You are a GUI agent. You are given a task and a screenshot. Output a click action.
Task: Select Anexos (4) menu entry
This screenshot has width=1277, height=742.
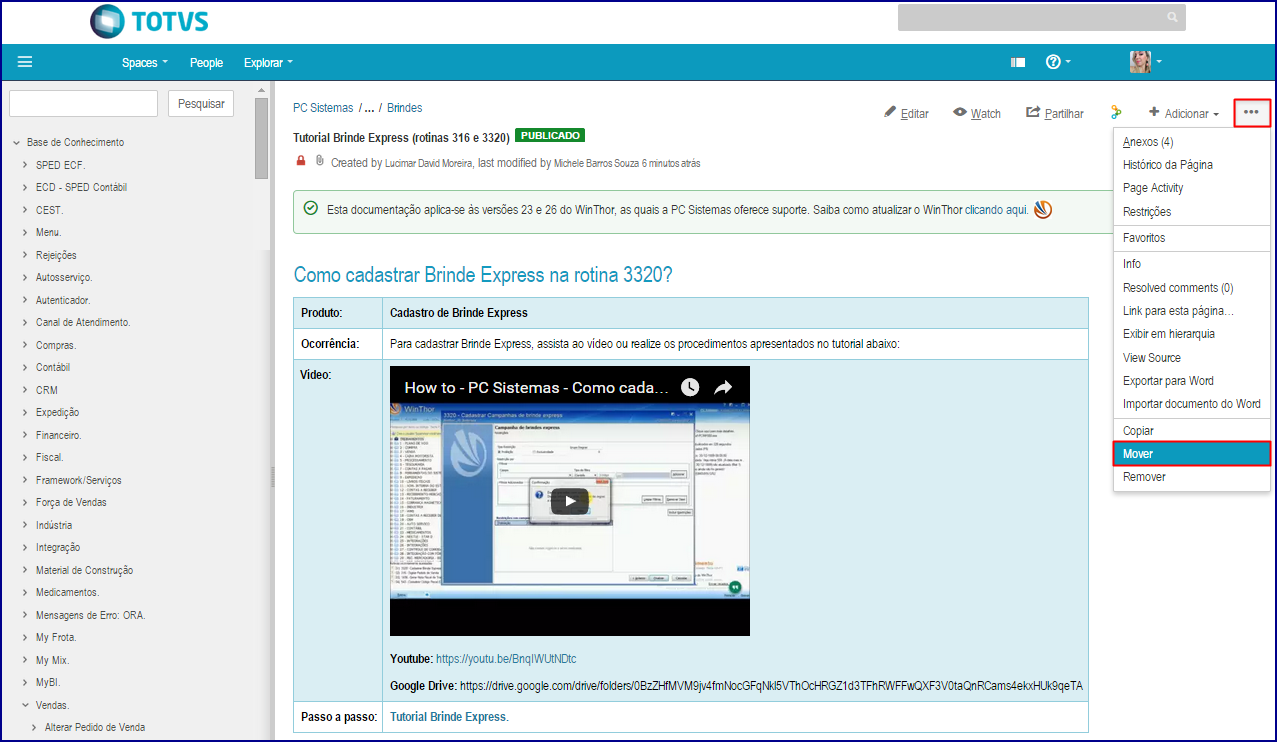coord(1191,142)
